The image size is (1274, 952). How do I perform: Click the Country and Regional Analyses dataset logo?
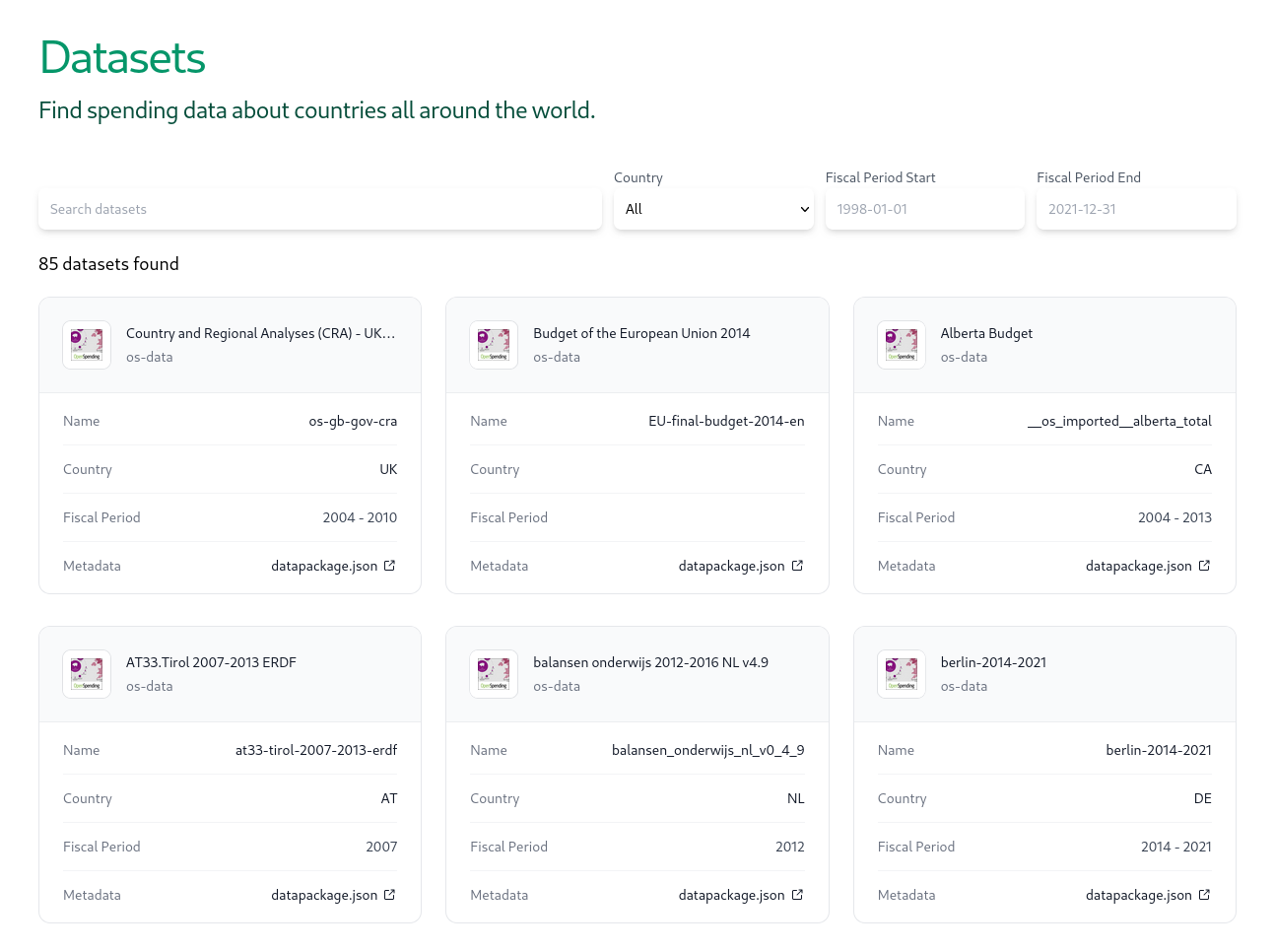click(x=87, y=345)
